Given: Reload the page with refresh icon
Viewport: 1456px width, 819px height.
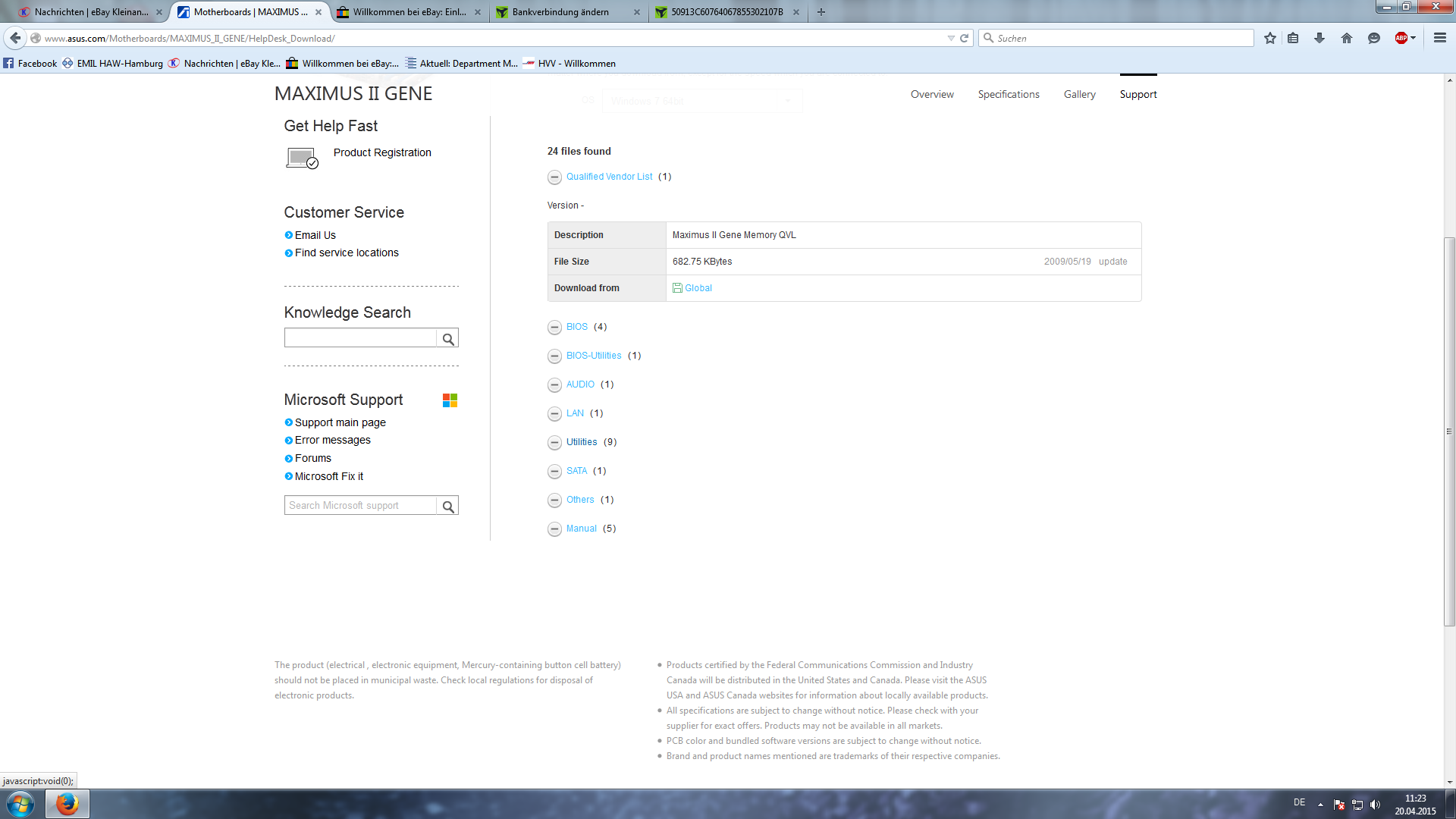Looking at the screenshot, I should 965,38.
